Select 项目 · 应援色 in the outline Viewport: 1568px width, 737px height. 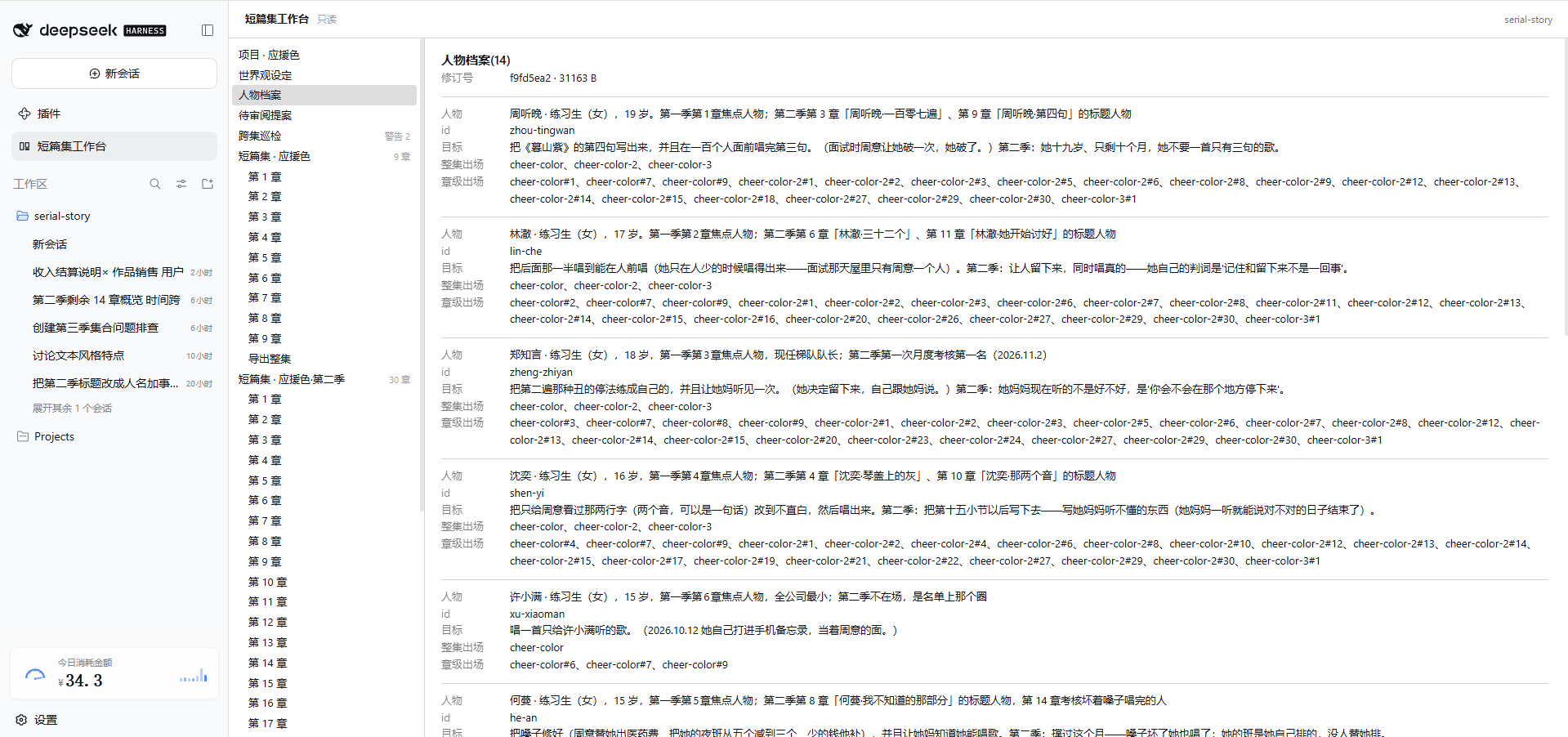click(324, 55)
